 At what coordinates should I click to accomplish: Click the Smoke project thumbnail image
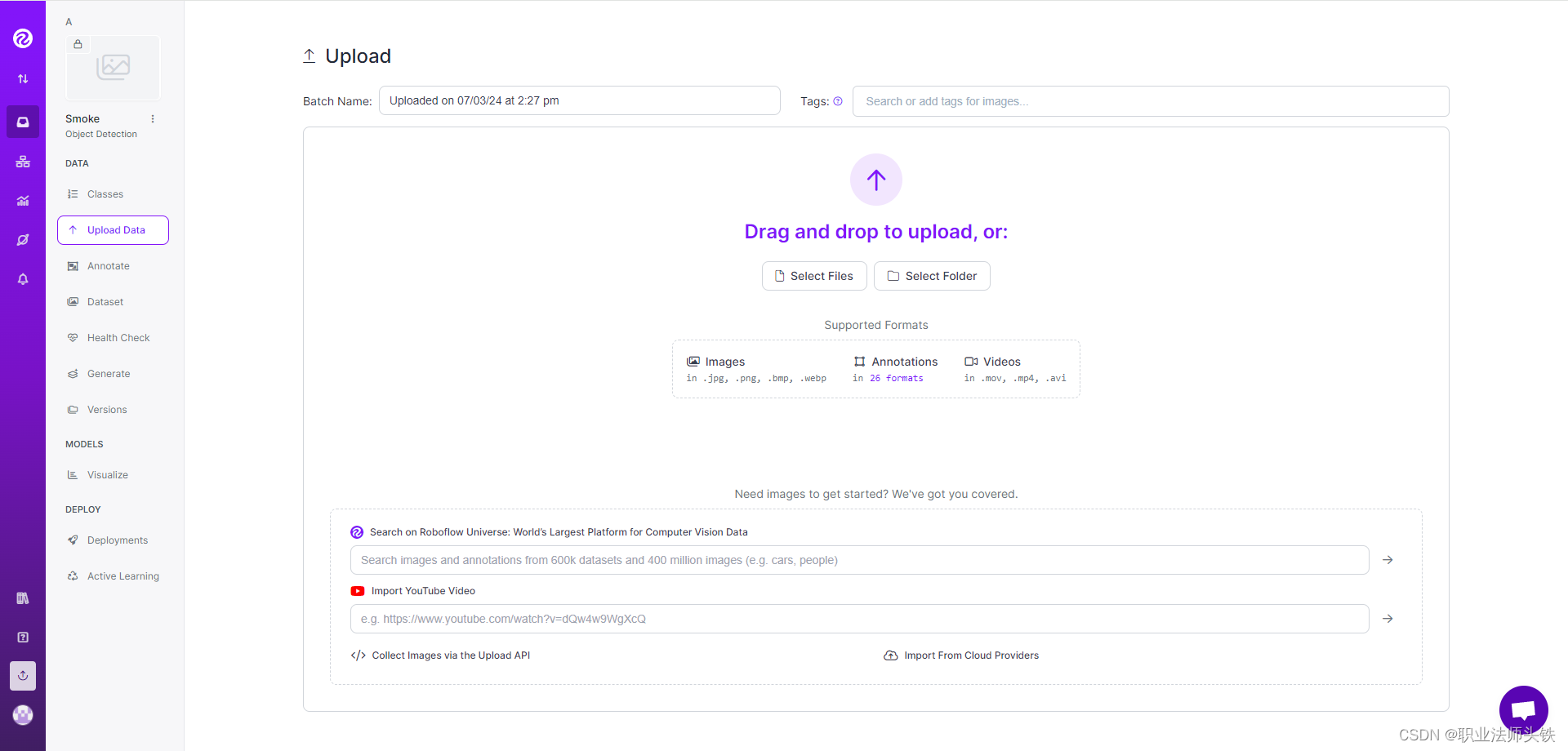pos(113,68)
